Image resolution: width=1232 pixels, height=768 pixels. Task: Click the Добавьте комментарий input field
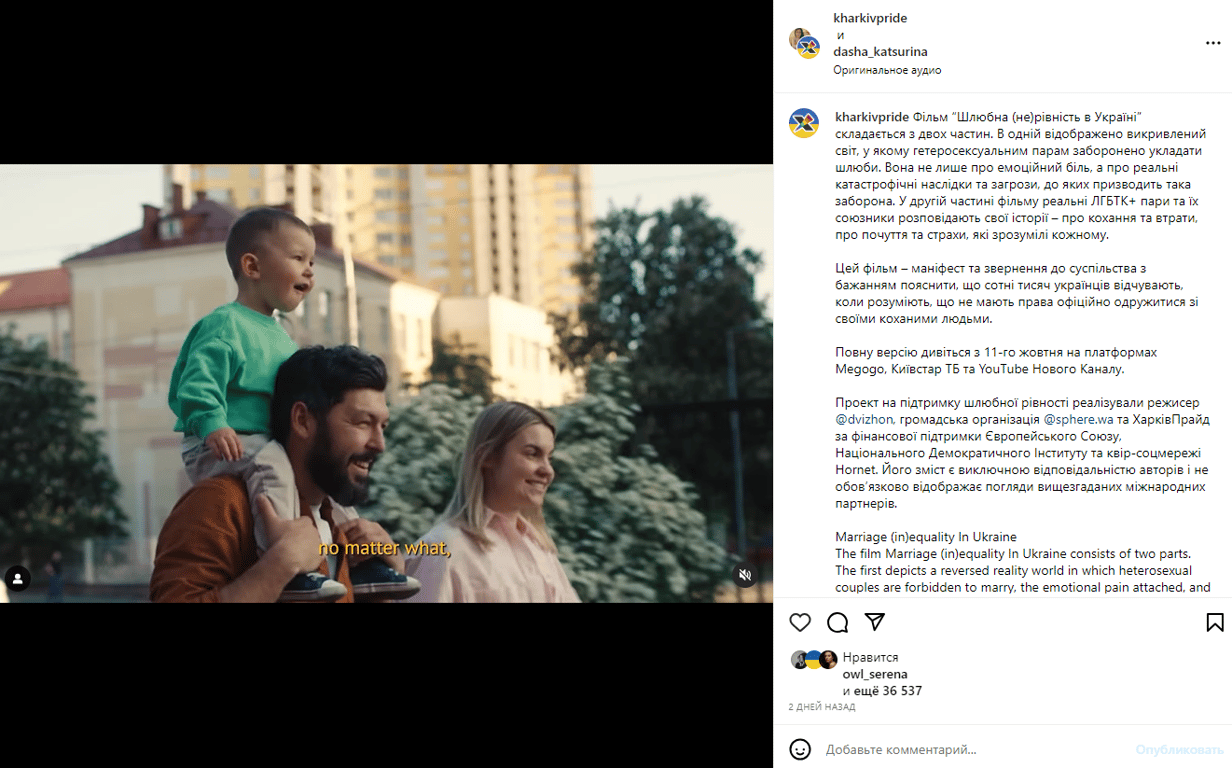[975, 749]
